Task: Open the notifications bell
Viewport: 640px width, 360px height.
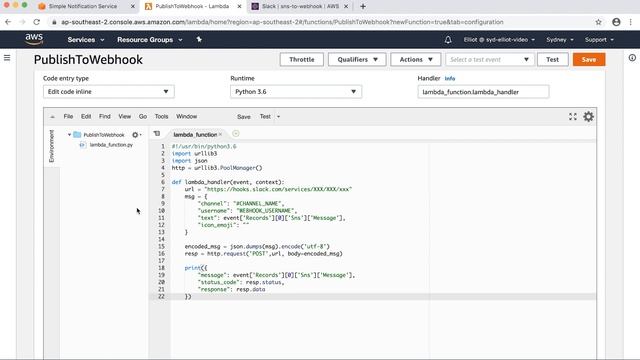Action: 448,40
